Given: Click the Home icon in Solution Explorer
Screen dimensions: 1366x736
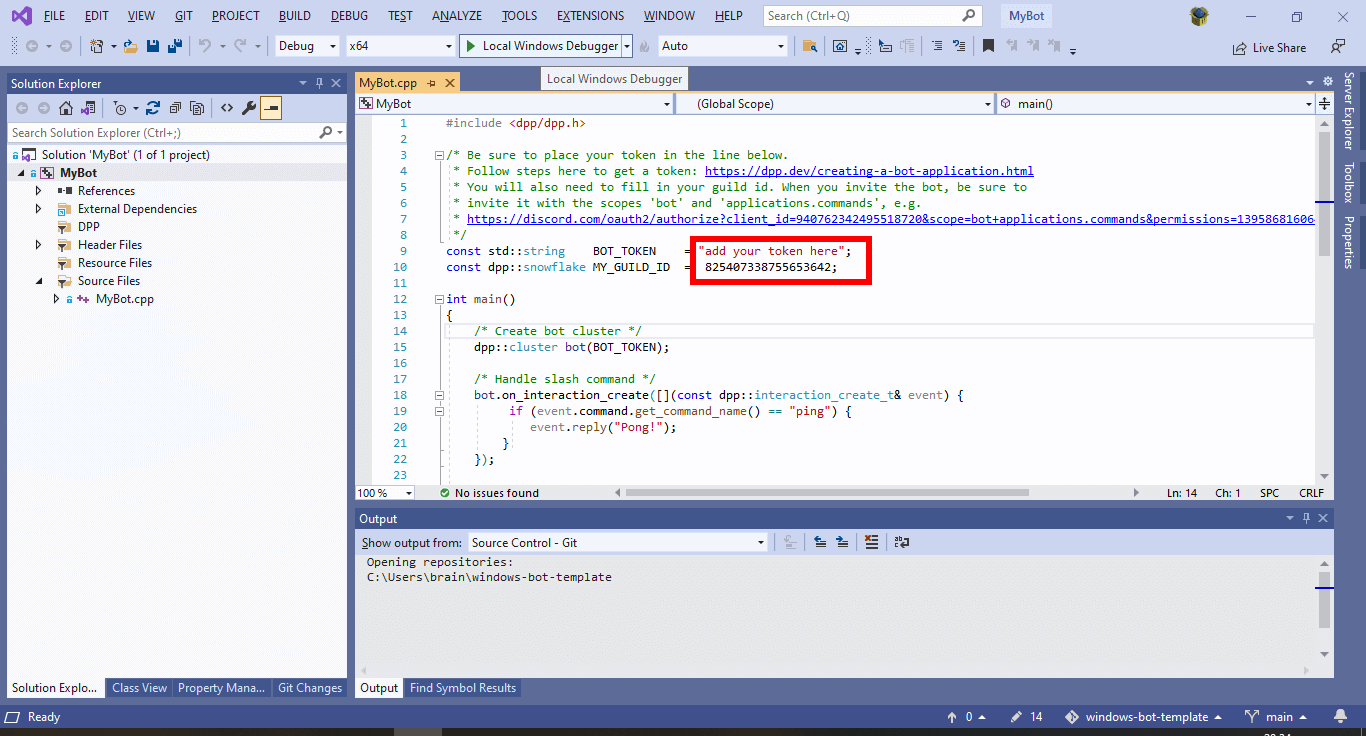Looking at the screenshot, I should pos(65,108).
